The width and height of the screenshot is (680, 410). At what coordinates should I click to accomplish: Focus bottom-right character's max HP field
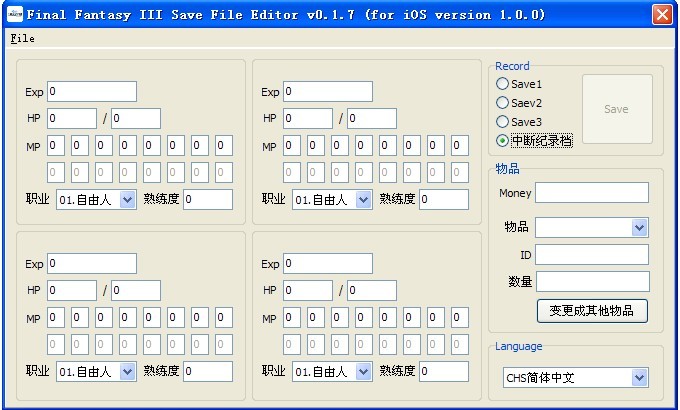pos(372,290)
